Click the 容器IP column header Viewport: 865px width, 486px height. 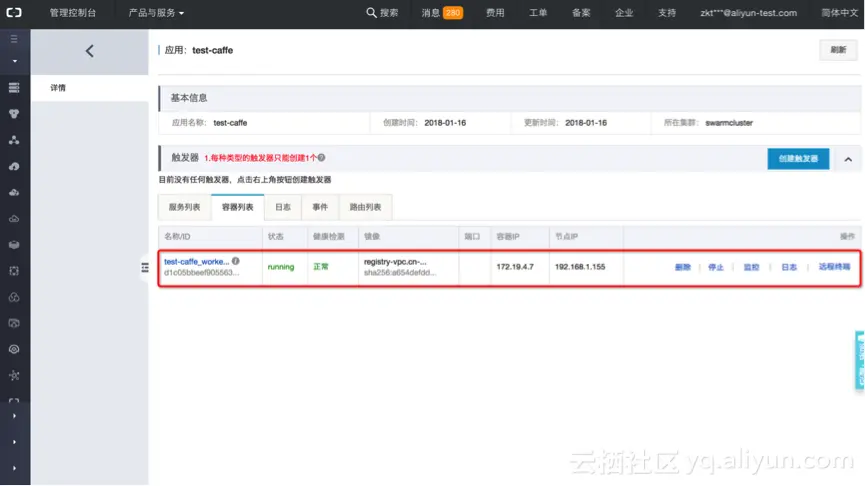point(508,237)
